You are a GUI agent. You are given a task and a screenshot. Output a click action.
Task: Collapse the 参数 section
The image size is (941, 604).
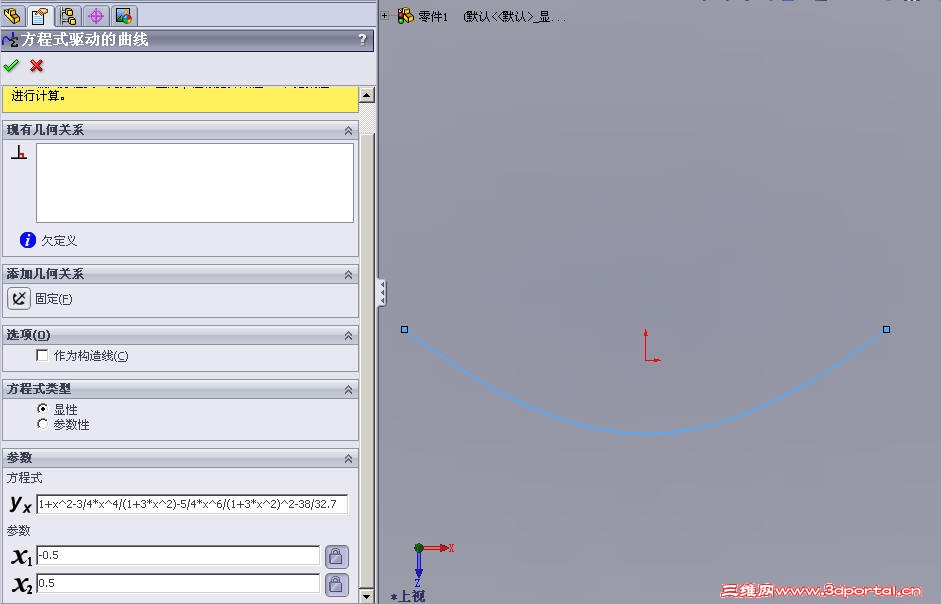[348, 458]
